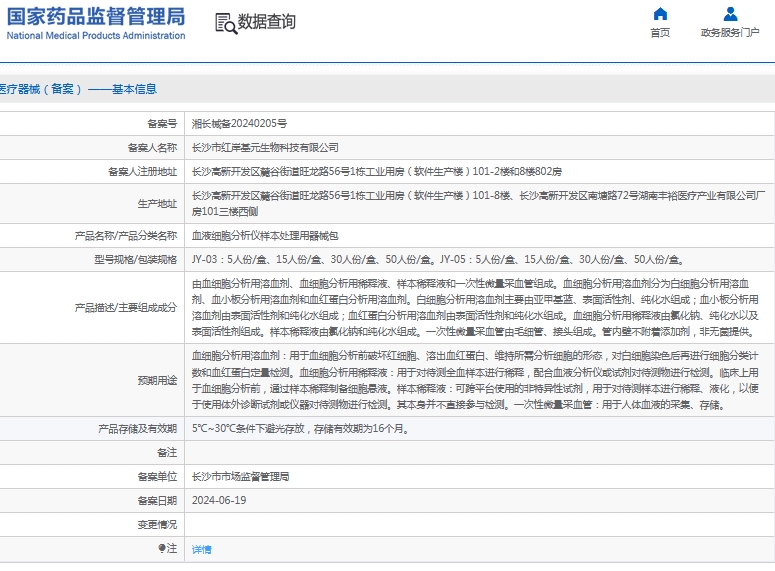The width and height of the screenshot is (775, 571).
Task: Click the 备案日期 label
Action: tap(157, 500)
